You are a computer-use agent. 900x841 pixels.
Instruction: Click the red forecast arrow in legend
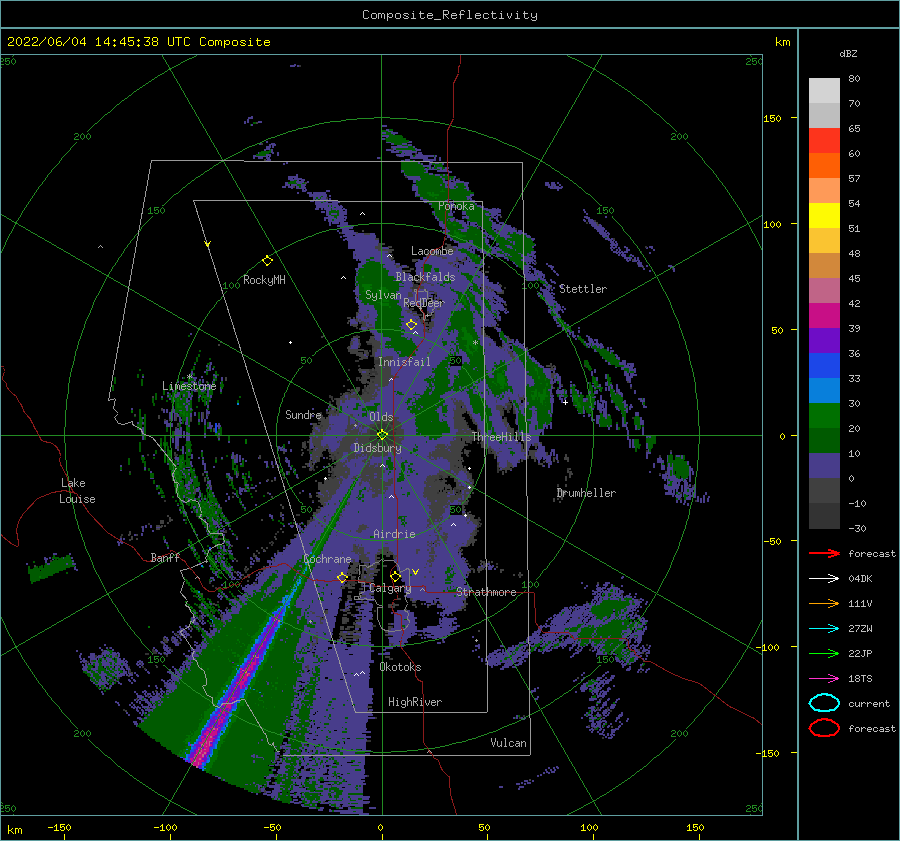click(x=824, y=553)
